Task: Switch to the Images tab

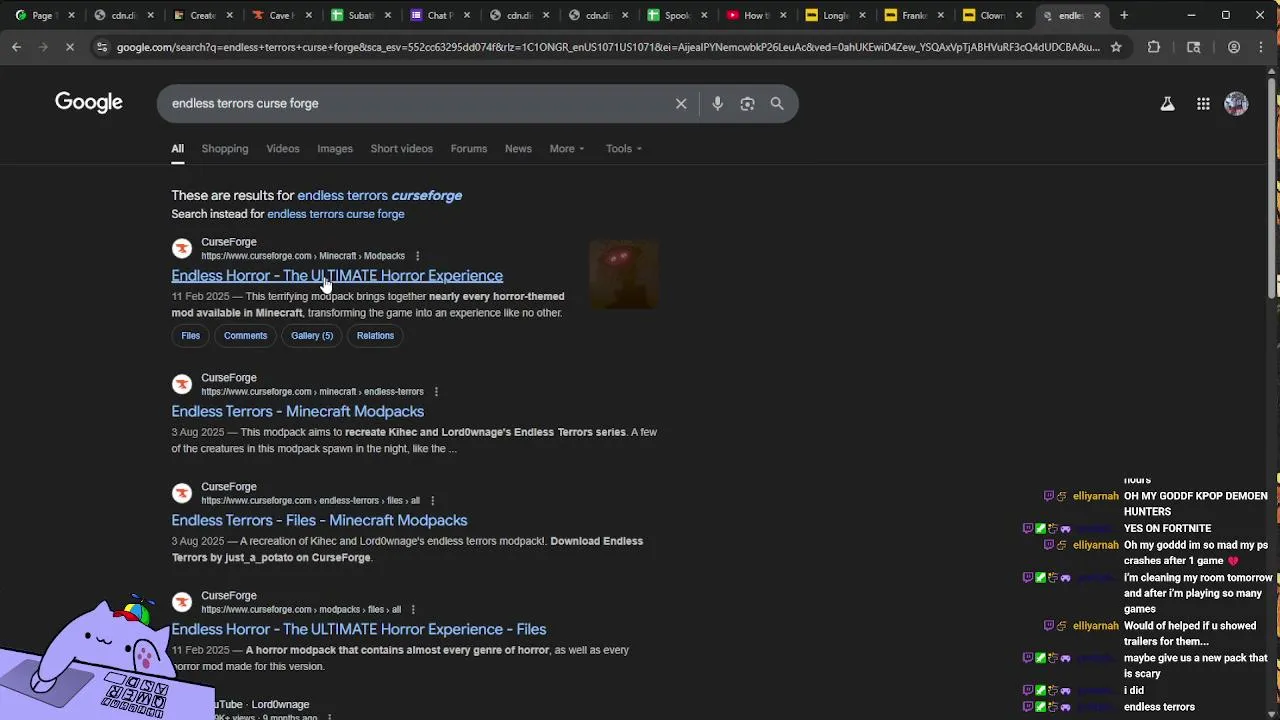Action: (334, 149)
